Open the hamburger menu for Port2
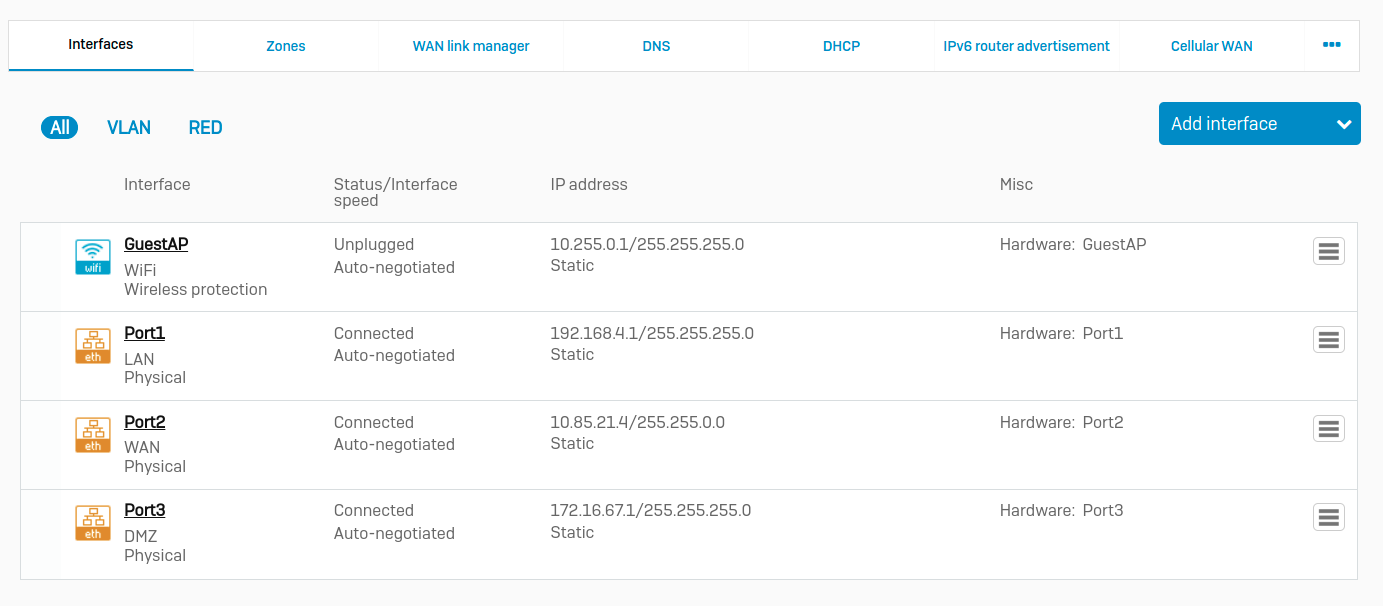1383x606 pixels. point(1328,429)
